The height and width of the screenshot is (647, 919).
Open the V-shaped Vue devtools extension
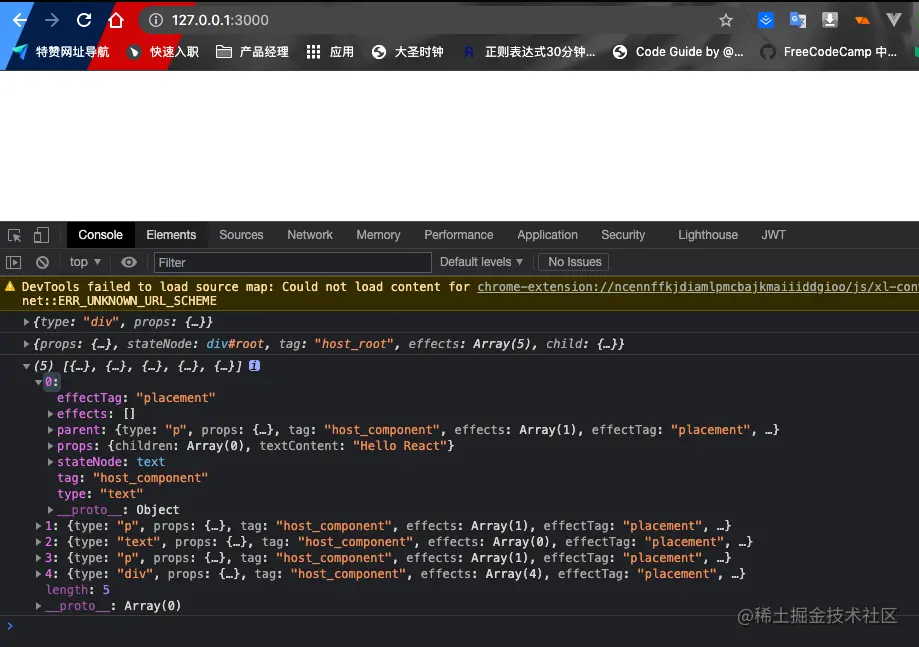click(x=894, y=21)
